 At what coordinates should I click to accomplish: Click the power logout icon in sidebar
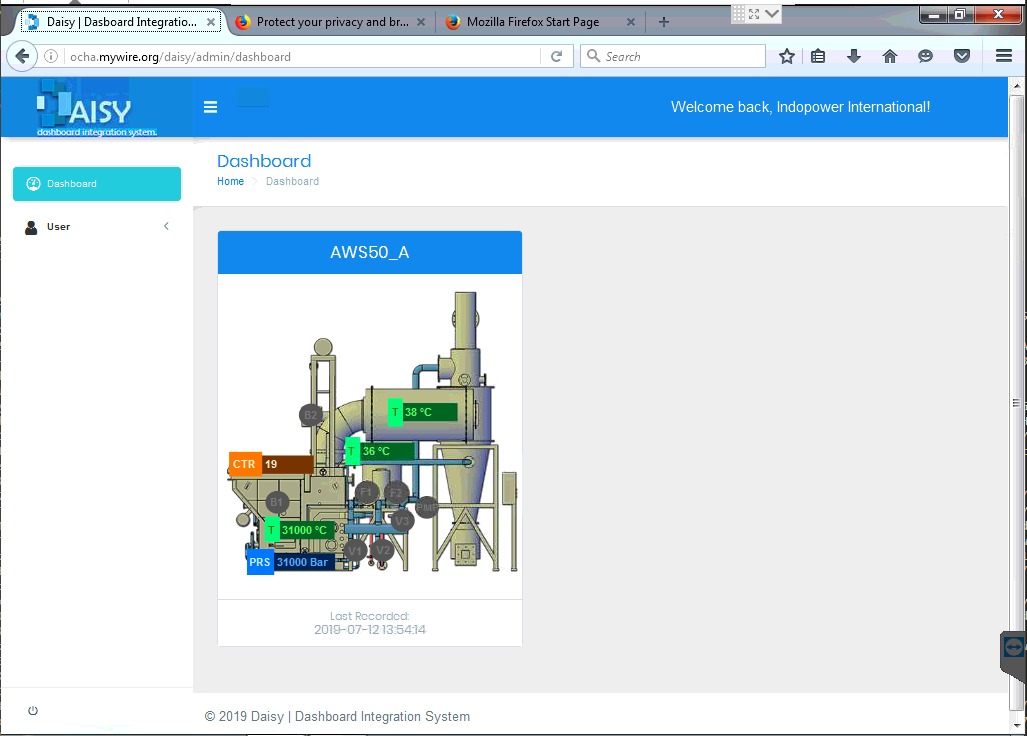[x=33, y=711]
